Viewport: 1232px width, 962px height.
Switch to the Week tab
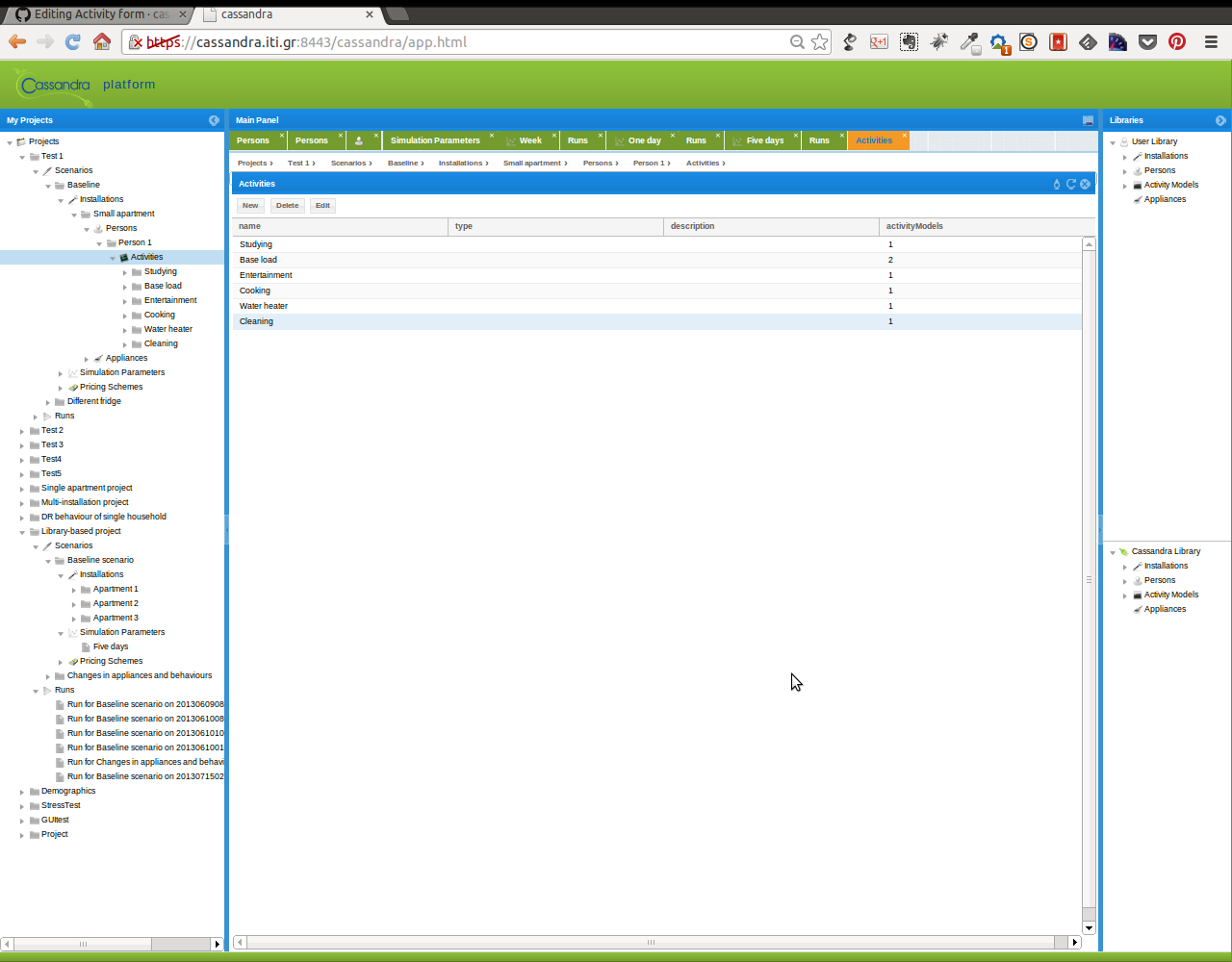530,140
